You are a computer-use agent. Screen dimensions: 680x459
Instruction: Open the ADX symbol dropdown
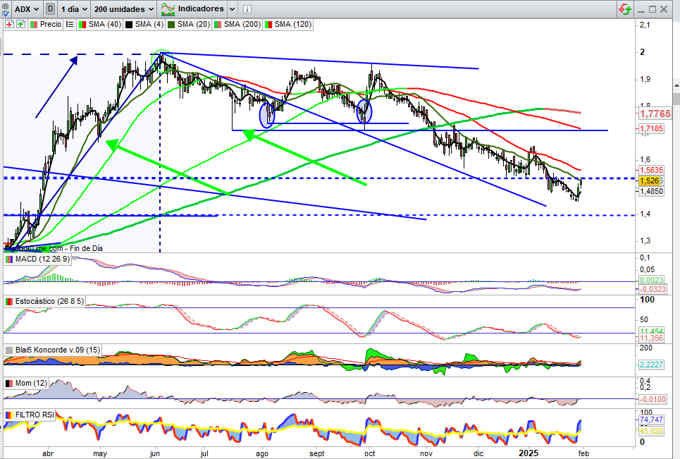pyautogui.click(x=36, y=8)
